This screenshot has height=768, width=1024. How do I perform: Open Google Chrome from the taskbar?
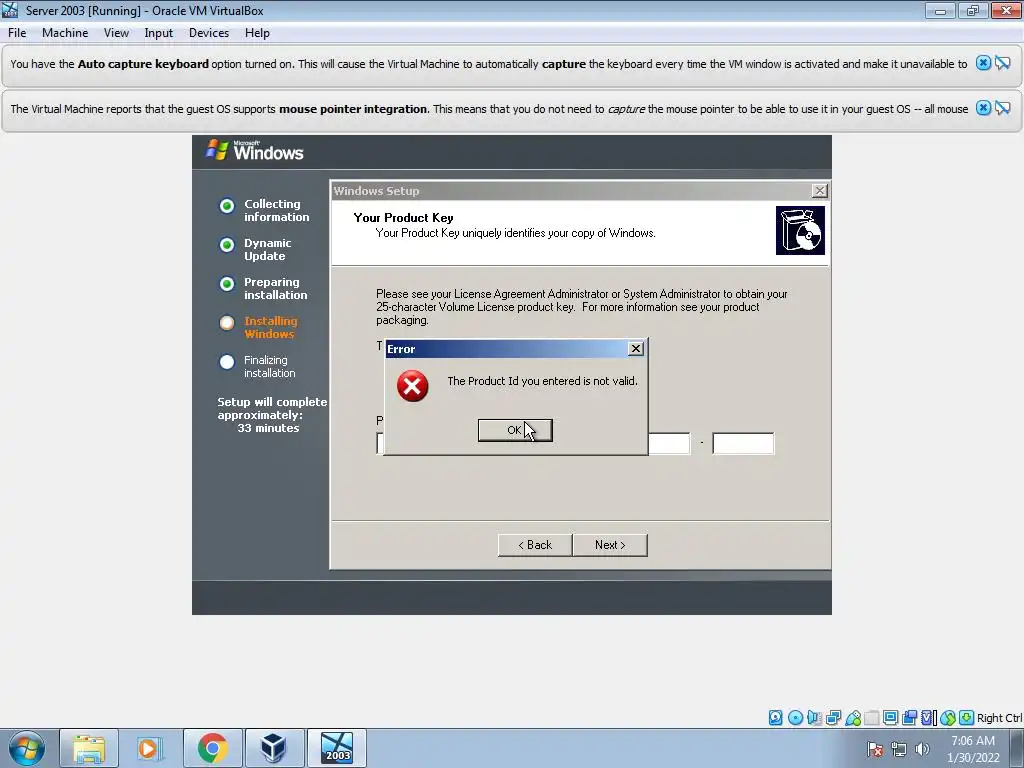[212, 748]
